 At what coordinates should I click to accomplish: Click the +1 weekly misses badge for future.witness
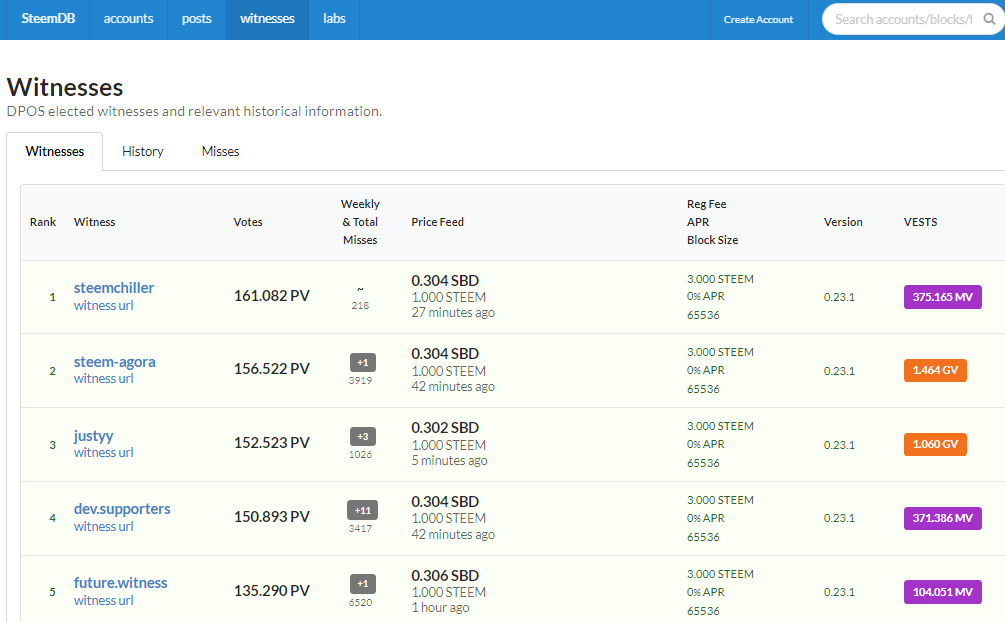click(363, 584)
